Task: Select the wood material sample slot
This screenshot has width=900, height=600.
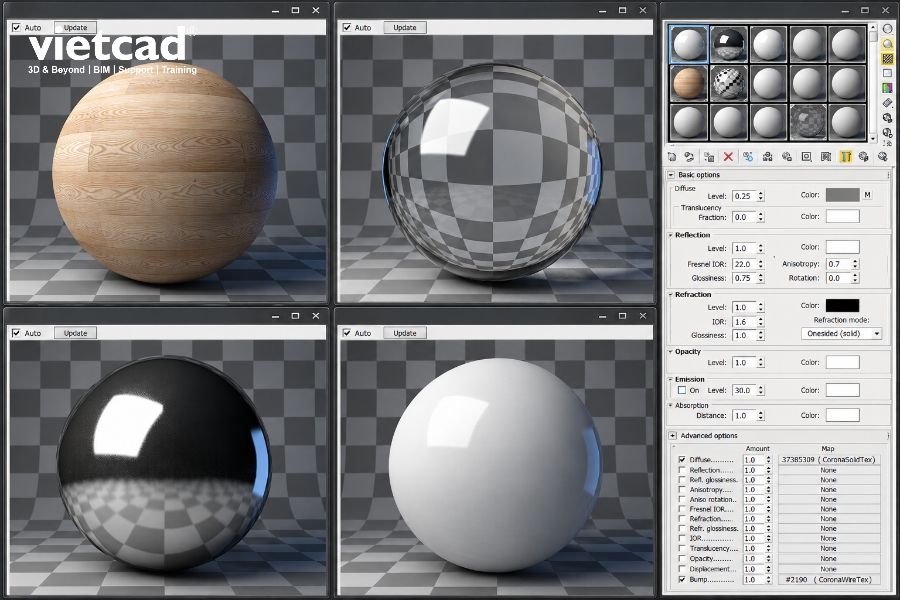Action: pyautogui.click(x=689, y=84)
